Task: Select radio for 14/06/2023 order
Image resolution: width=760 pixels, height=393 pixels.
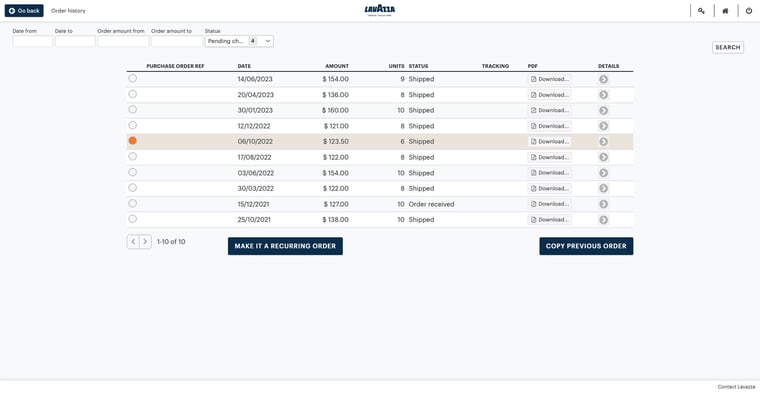Action: click(132, 78)
